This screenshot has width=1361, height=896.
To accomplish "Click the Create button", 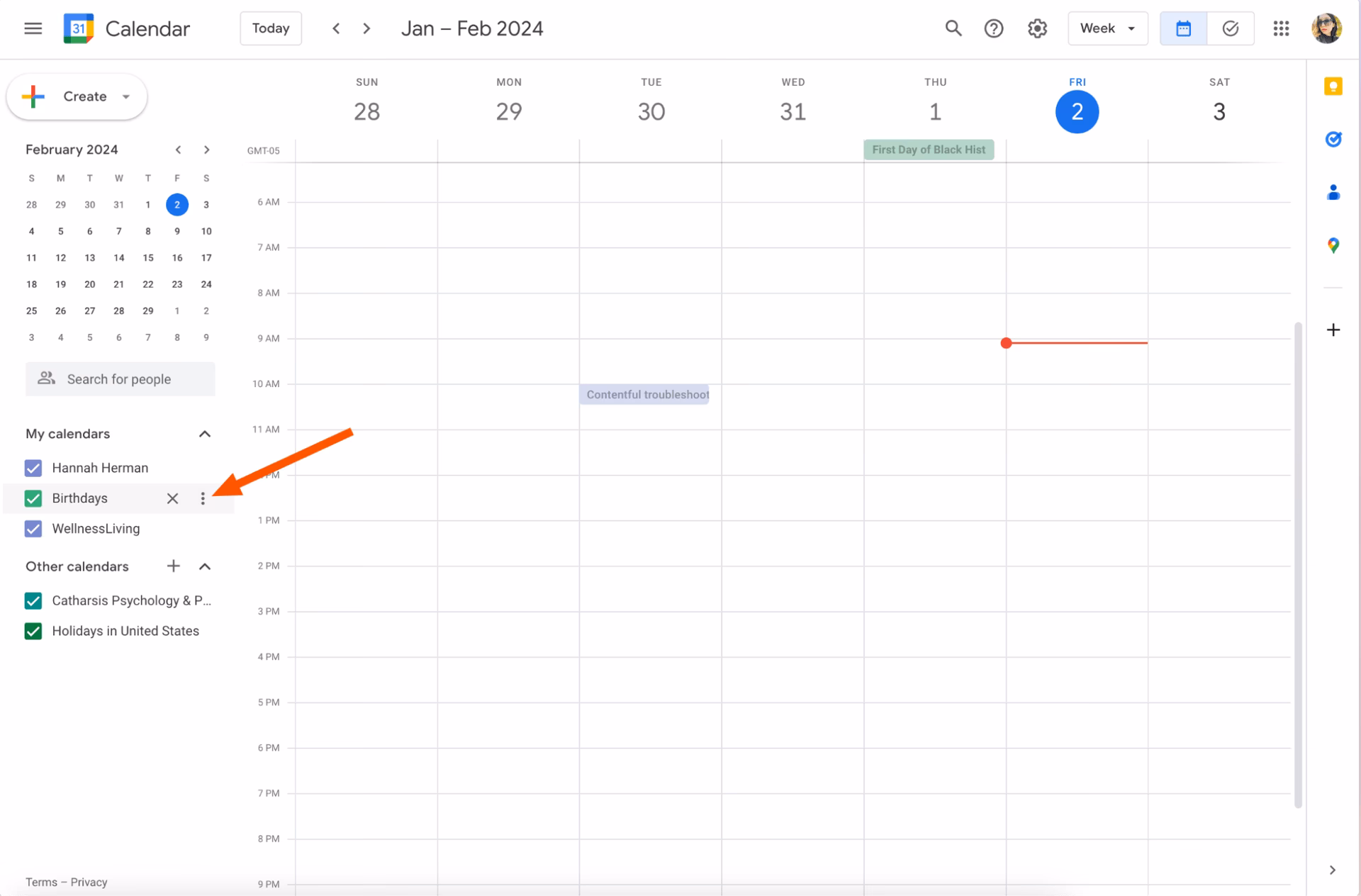I will click(77, 96).
